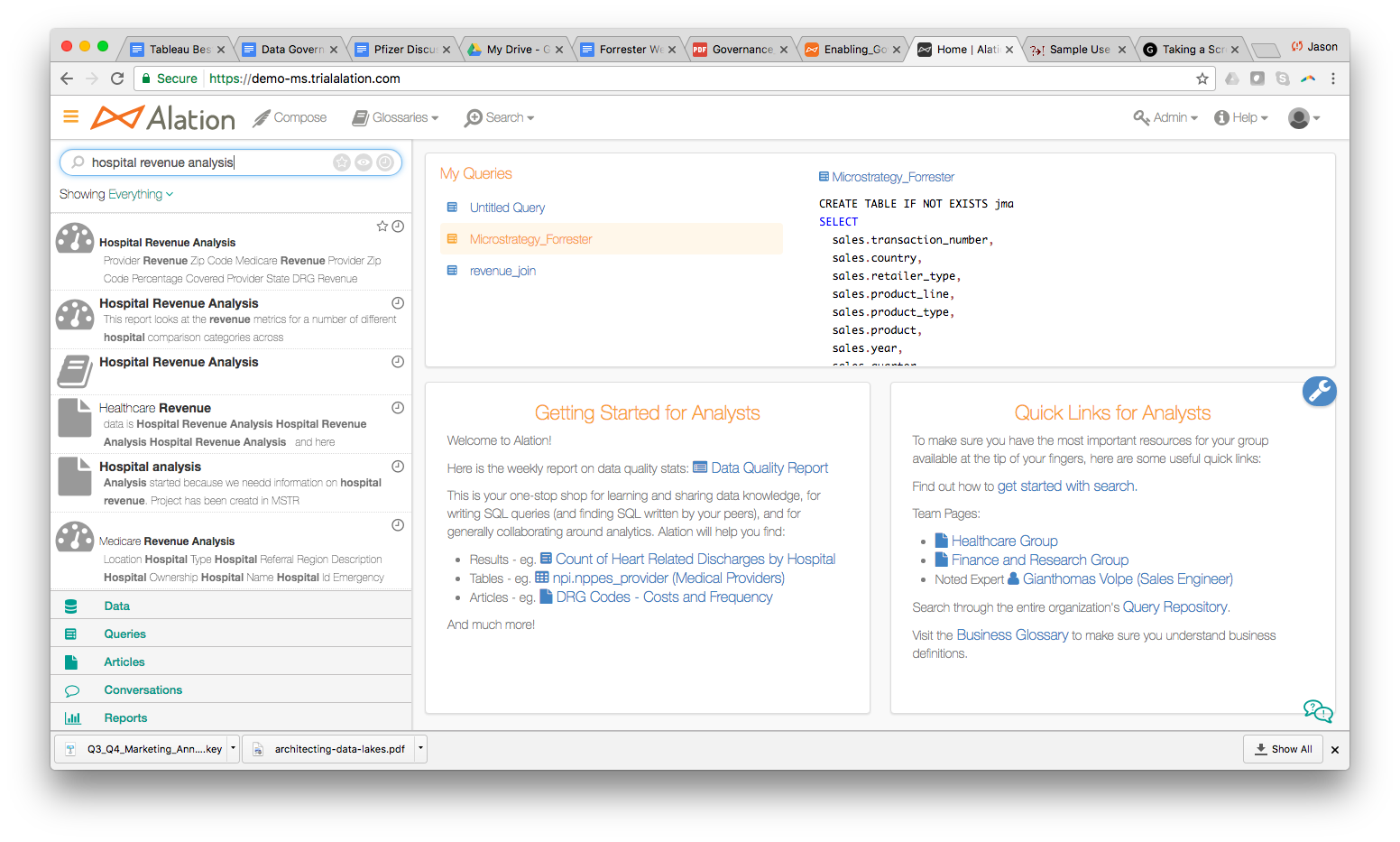Click the Reports bar chart icon in the sidebar

pos(72,718)
